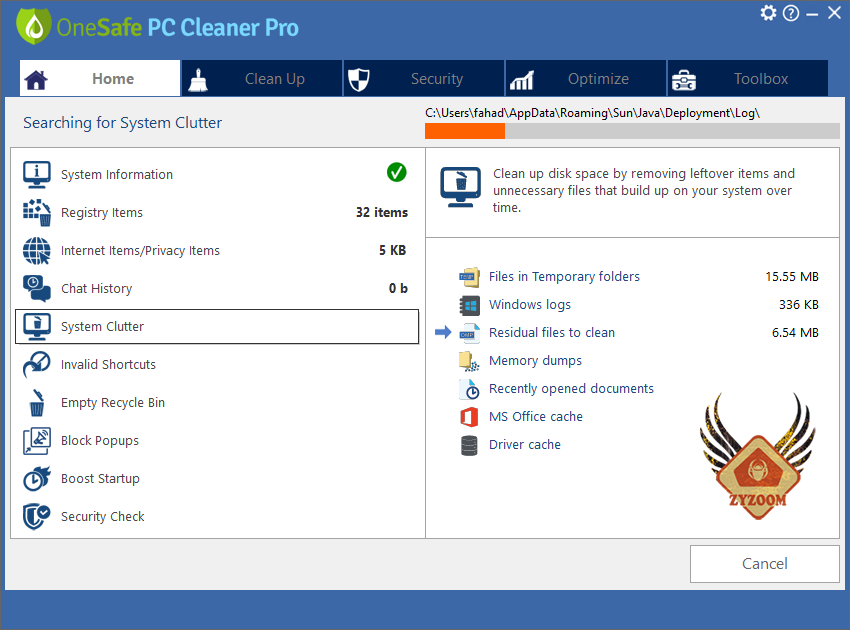Click the Files in Temporary folders label
Image resolution: width=850 pixels, height=630 pixels.
564,277
